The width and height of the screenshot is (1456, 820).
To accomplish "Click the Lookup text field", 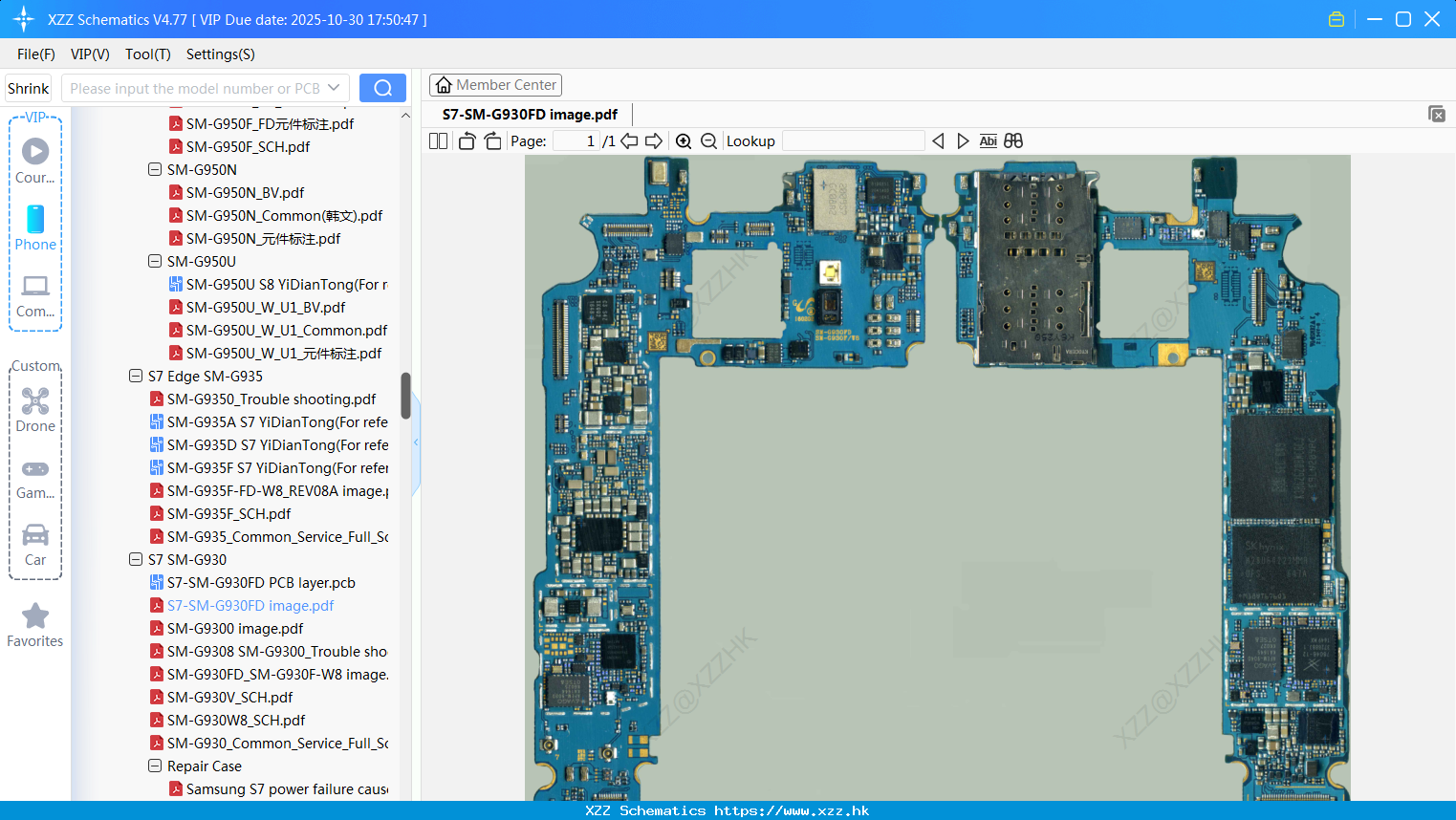I will pos(854,140).
